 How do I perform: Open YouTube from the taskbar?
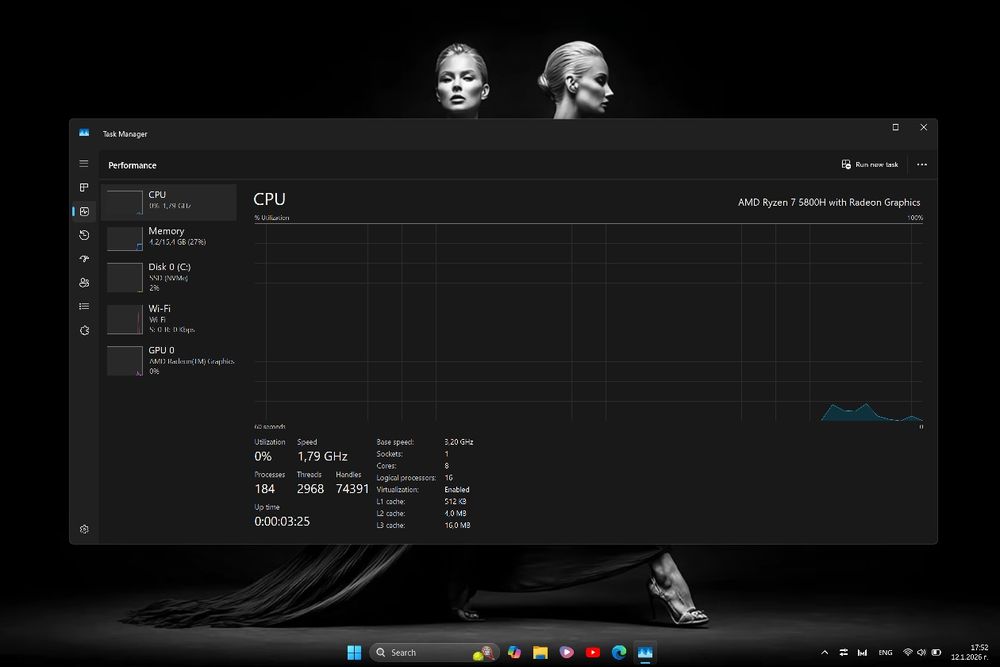tap(592, 652)
